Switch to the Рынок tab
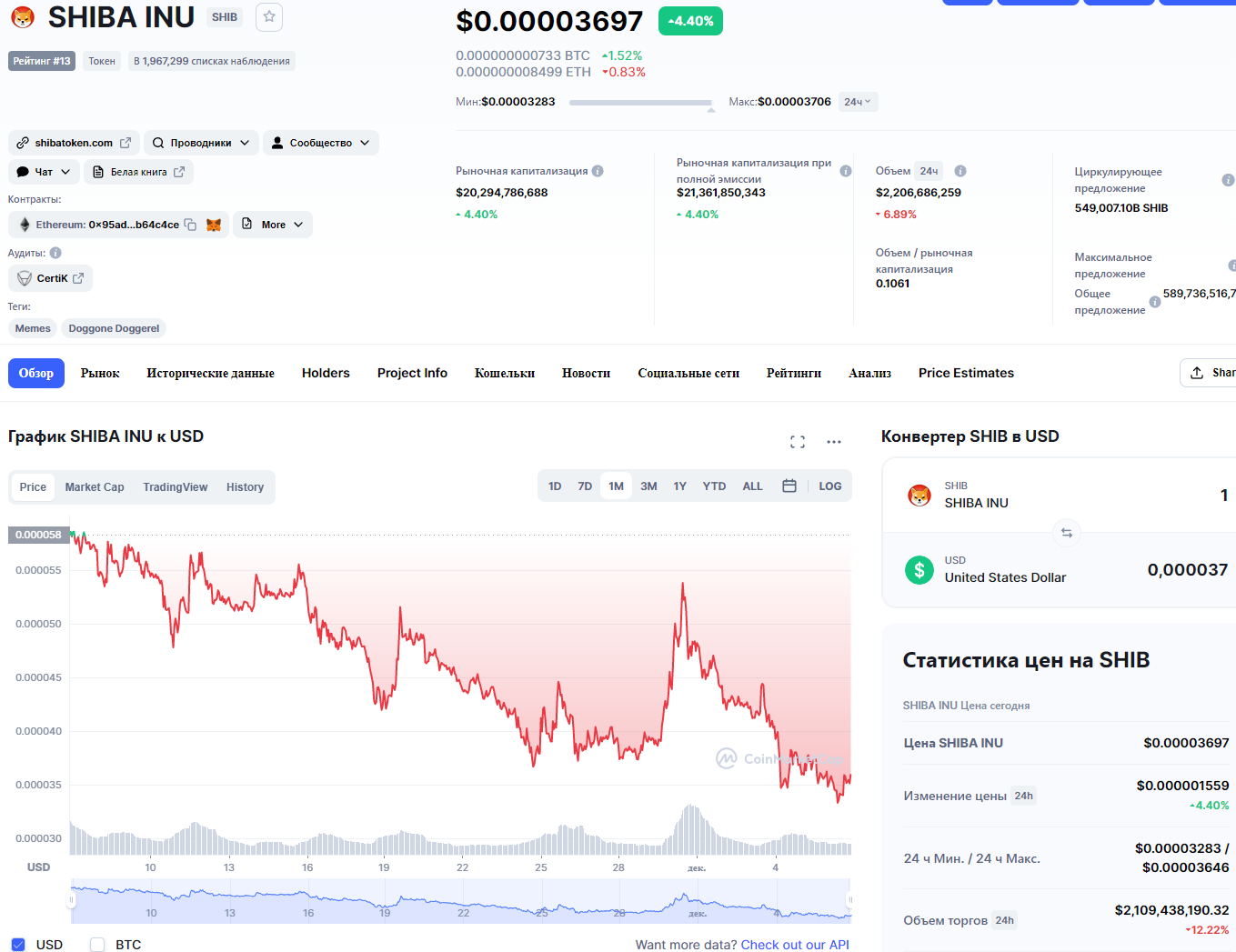This screenshot has width=1236, height=952. (100, 373)
